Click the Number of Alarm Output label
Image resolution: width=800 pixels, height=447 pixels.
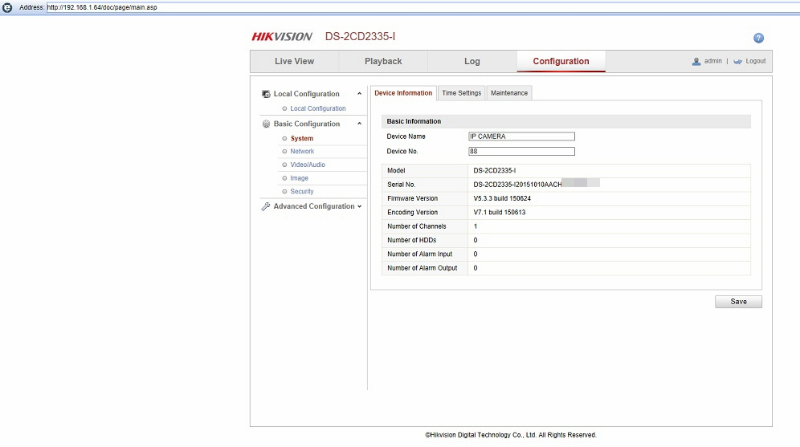point(422,268)
